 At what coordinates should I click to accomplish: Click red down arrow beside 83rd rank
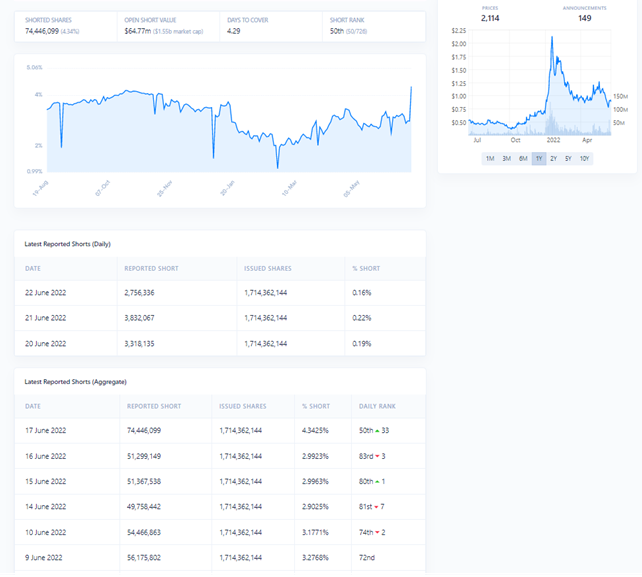[x=378, y=456]
